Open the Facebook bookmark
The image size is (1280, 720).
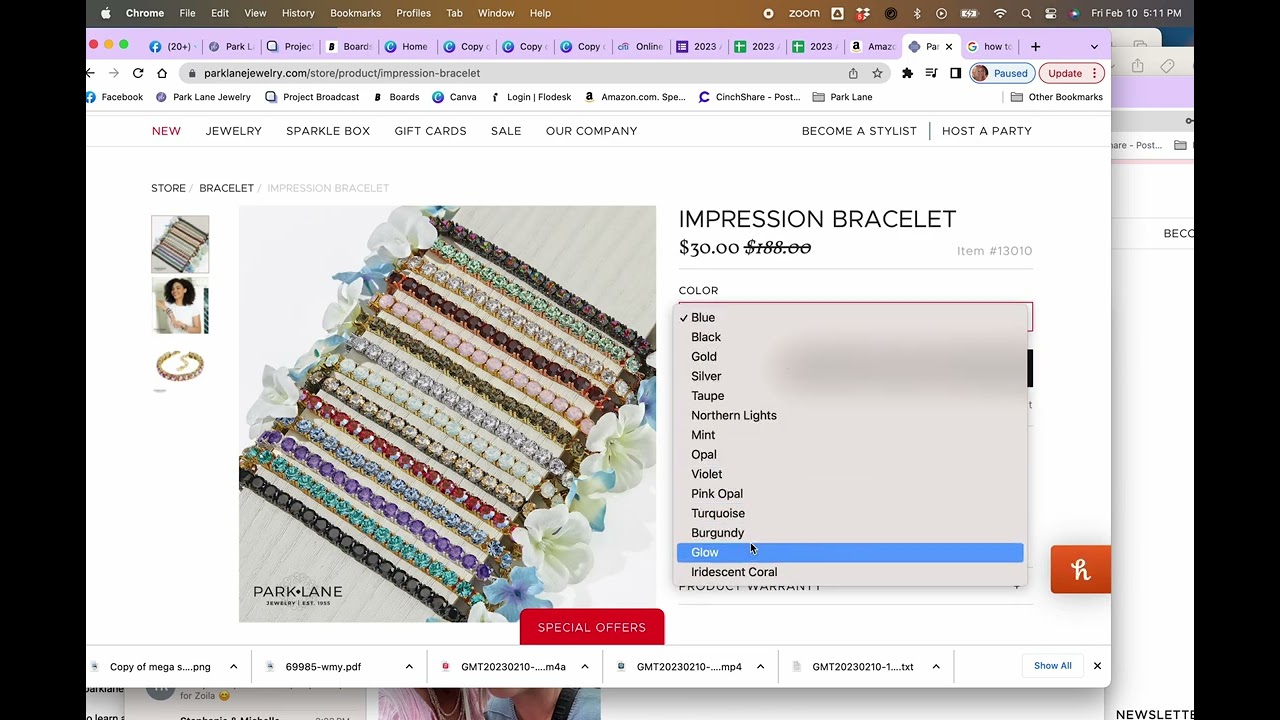[115, 97]
